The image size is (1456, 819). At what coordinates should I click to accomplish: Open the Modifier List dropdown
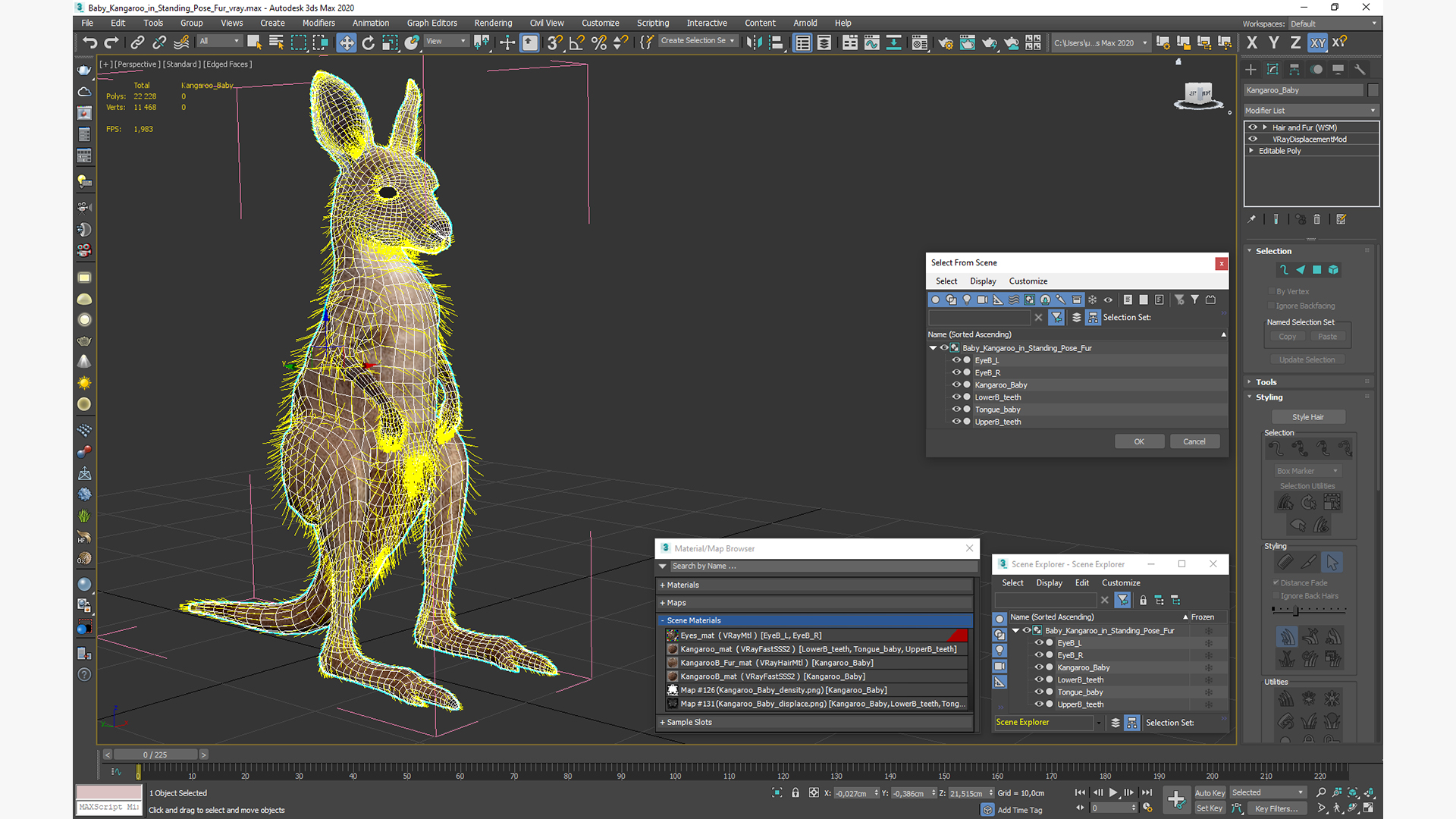(x=1310, y=111)
